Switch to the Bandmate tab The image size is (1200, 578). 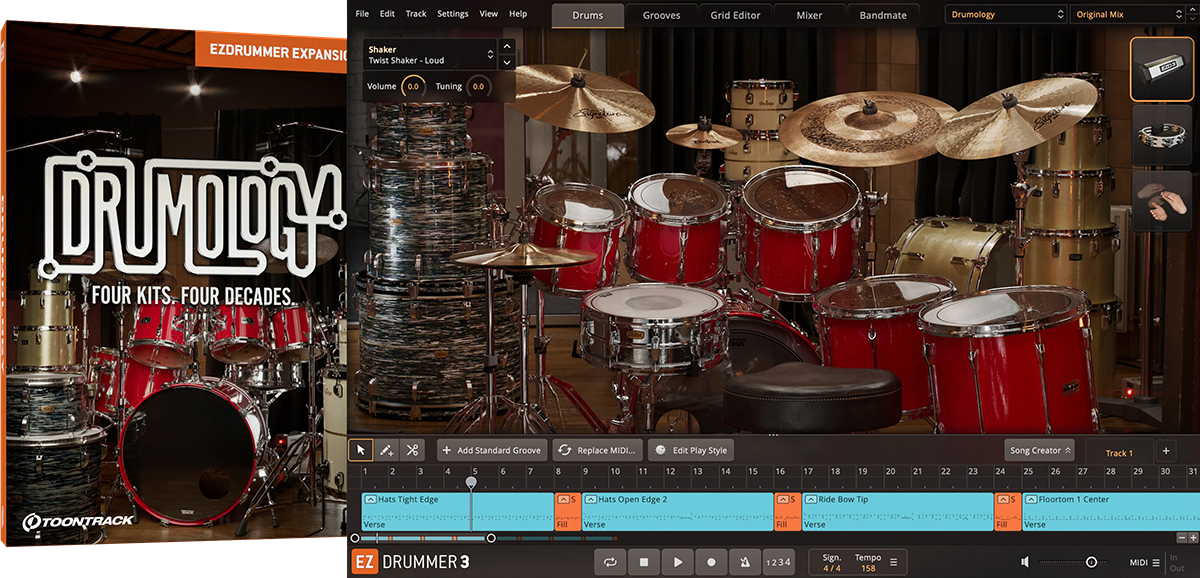point(883,15)
